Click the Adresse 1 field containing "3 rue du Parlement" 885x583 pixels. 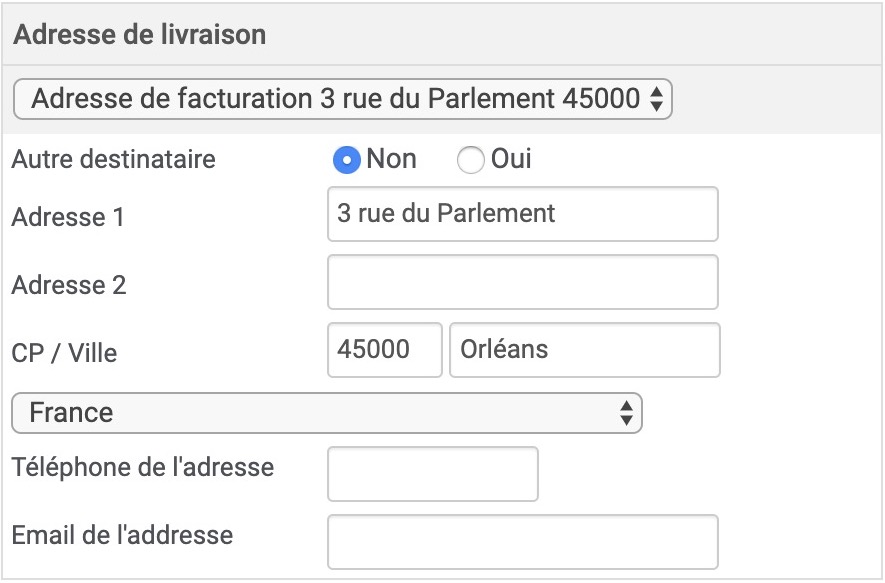[523, 214]
